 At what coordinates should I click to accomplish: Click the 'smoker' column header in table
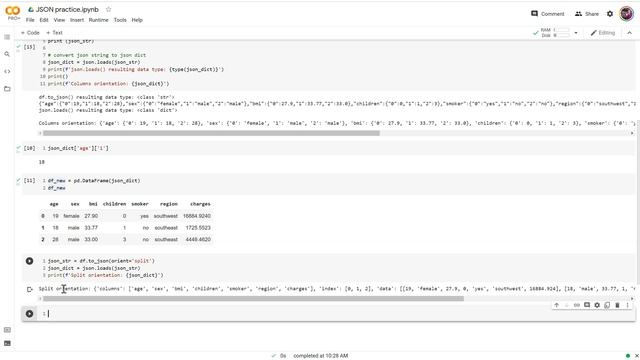pos(140,204)
